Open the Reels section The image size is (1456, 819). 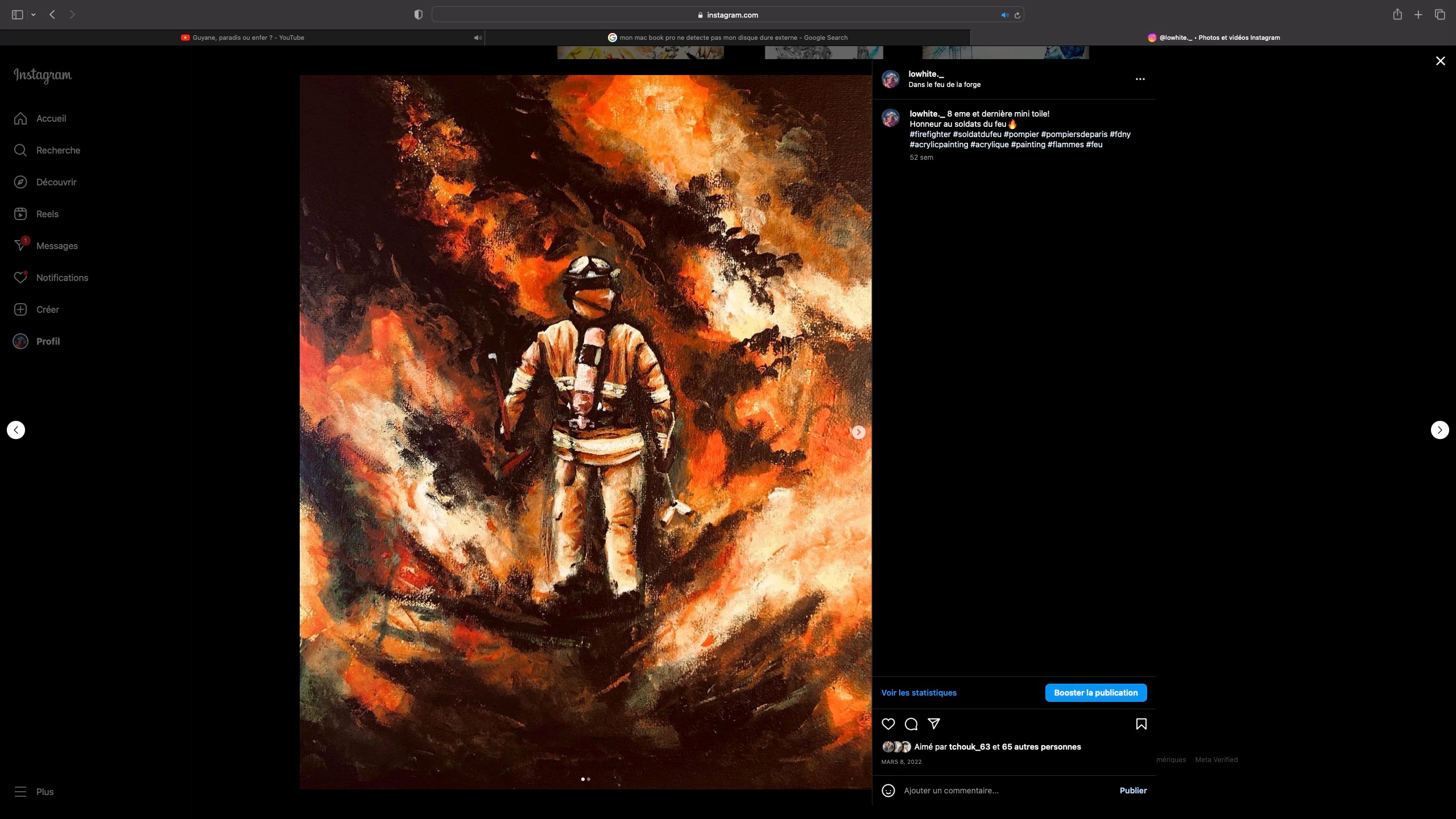pos(48,214)
